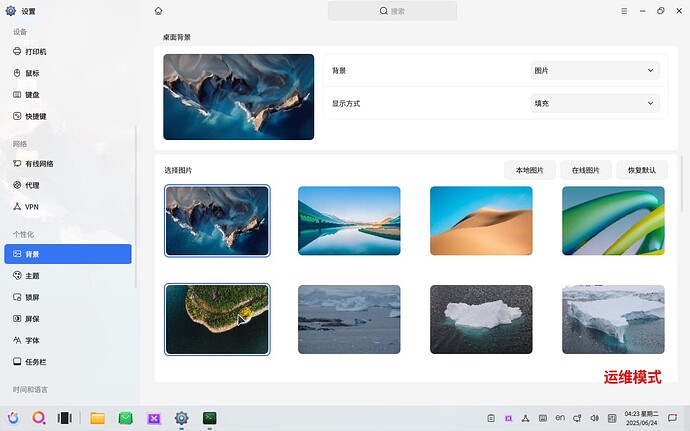Open 主题 theme settings in sidebar
690x431 pixels.
click(68, 276)
